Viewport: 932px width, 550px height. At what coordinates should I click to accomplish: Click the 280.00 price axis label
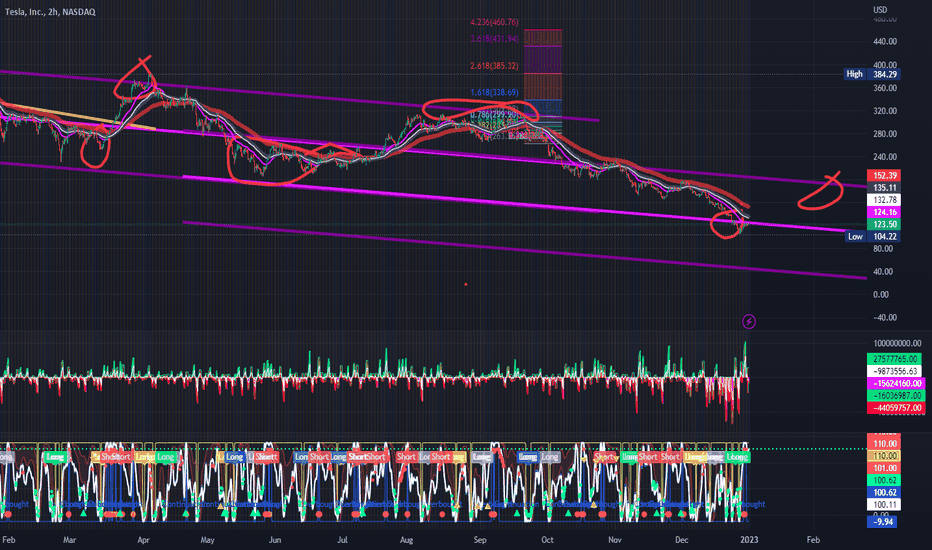click(885, 134)
